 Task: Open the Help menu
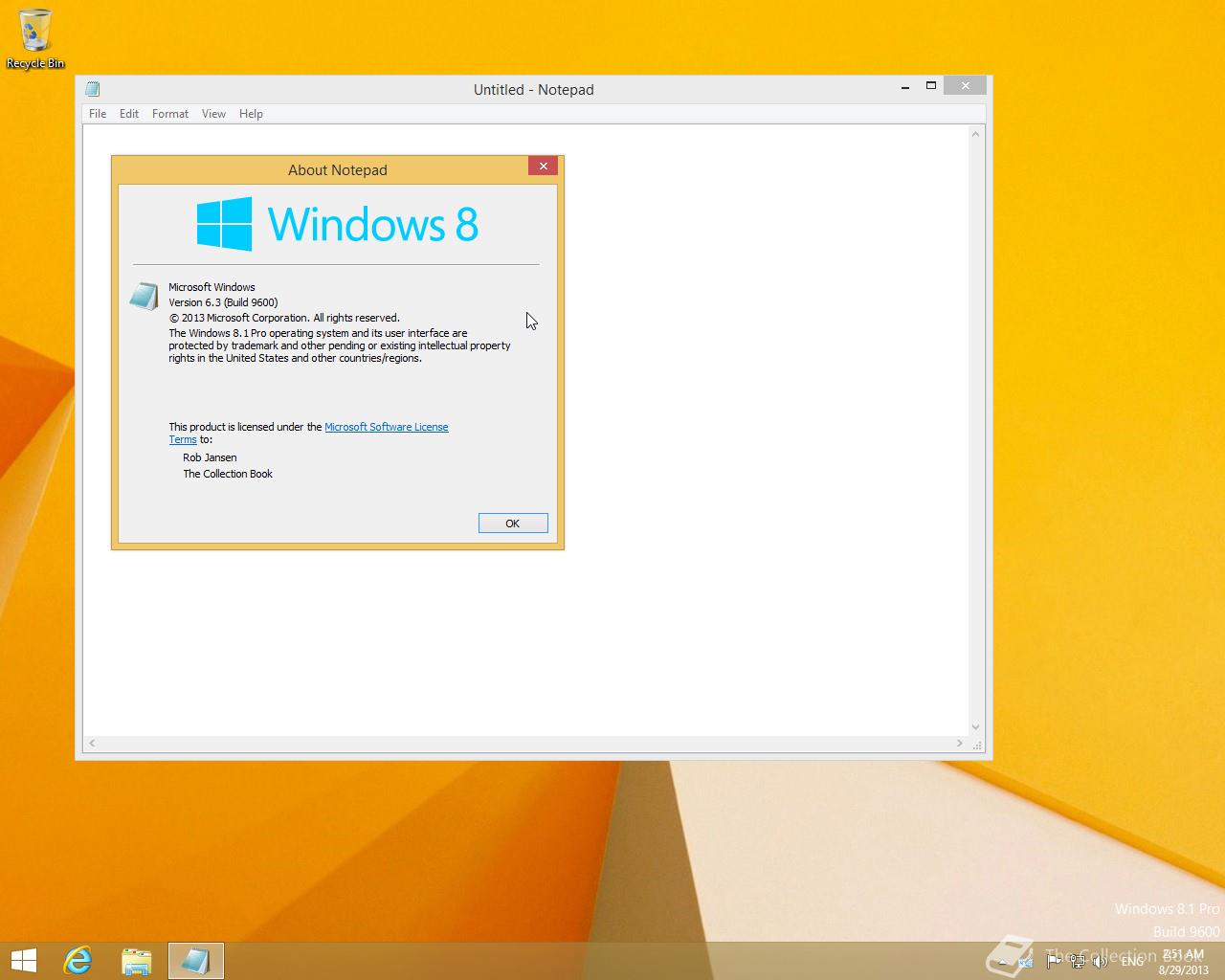[251, 114]
